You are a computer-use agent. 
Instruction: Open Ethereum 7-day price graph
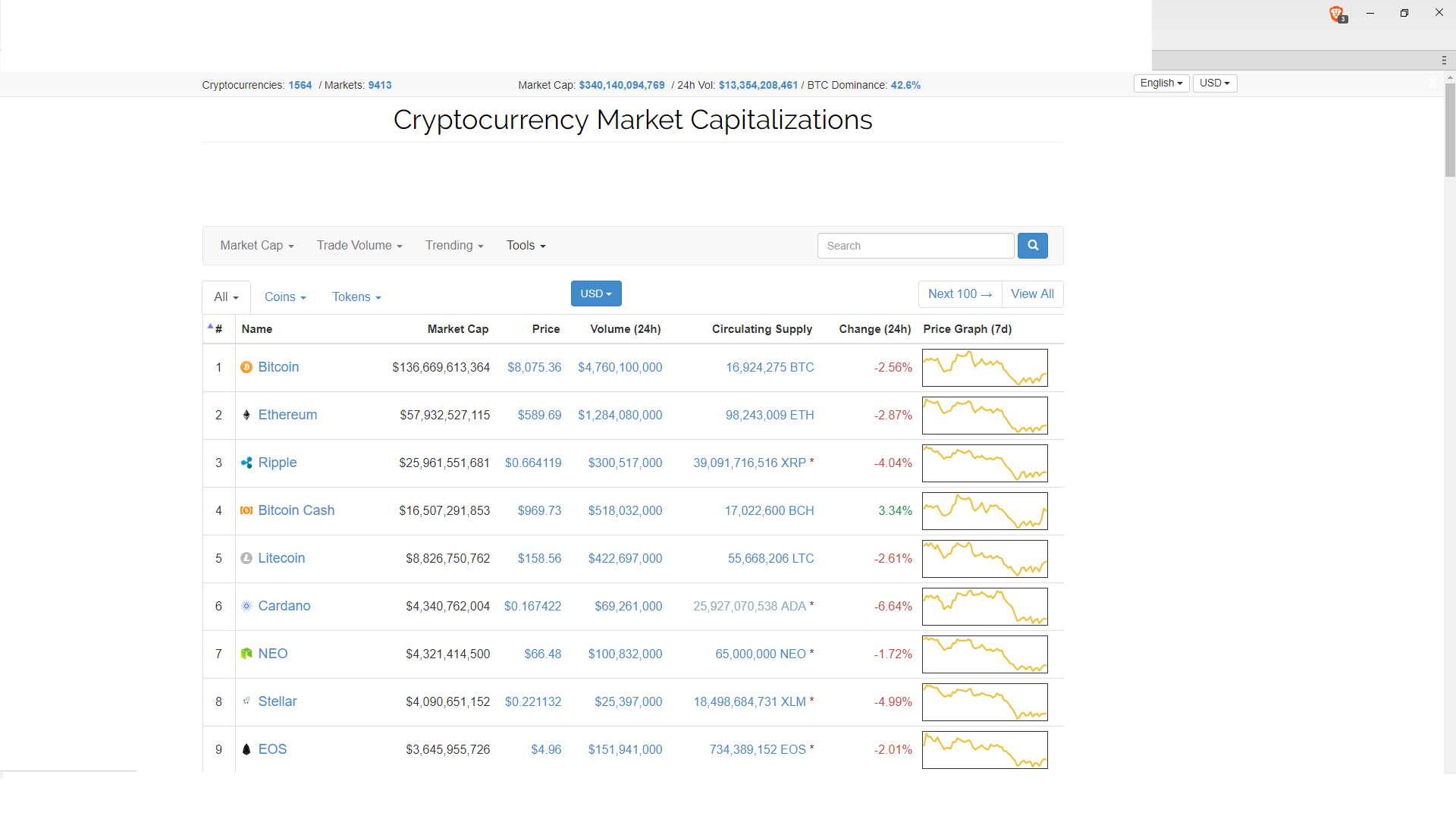click(x=985, y=416)
